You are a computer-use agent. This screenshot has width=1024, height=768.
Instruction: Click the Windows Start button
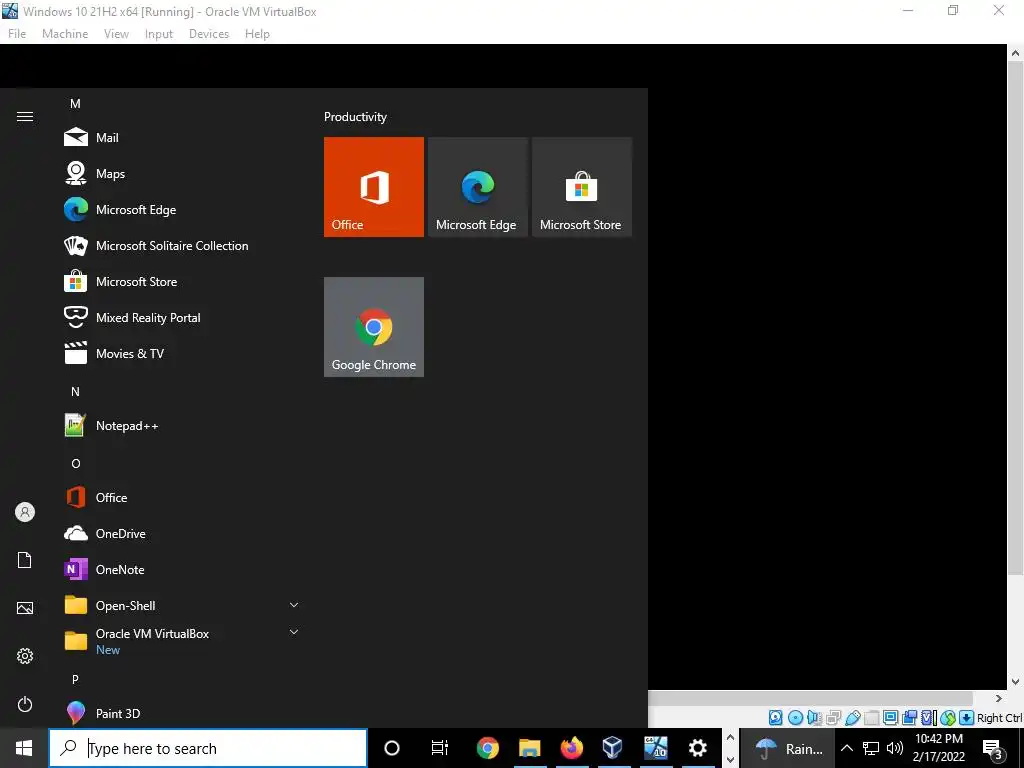(24, 748)
